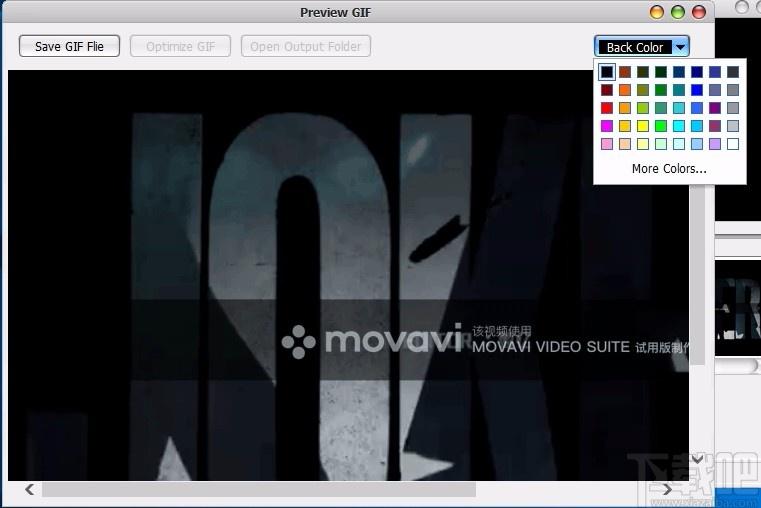Select the bright lime green swatch

click(x=661, y=126)
